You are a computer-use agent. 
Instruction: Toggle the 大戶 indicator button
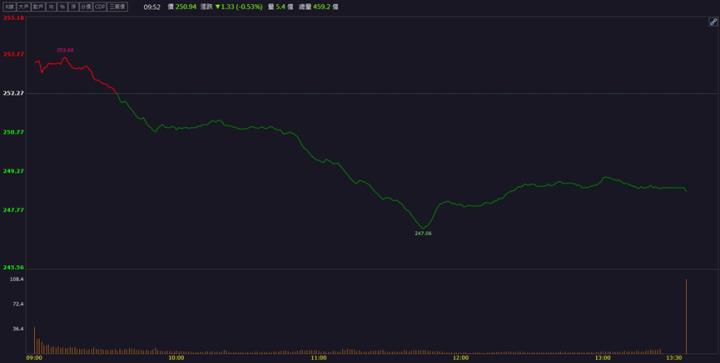point(23,7)
